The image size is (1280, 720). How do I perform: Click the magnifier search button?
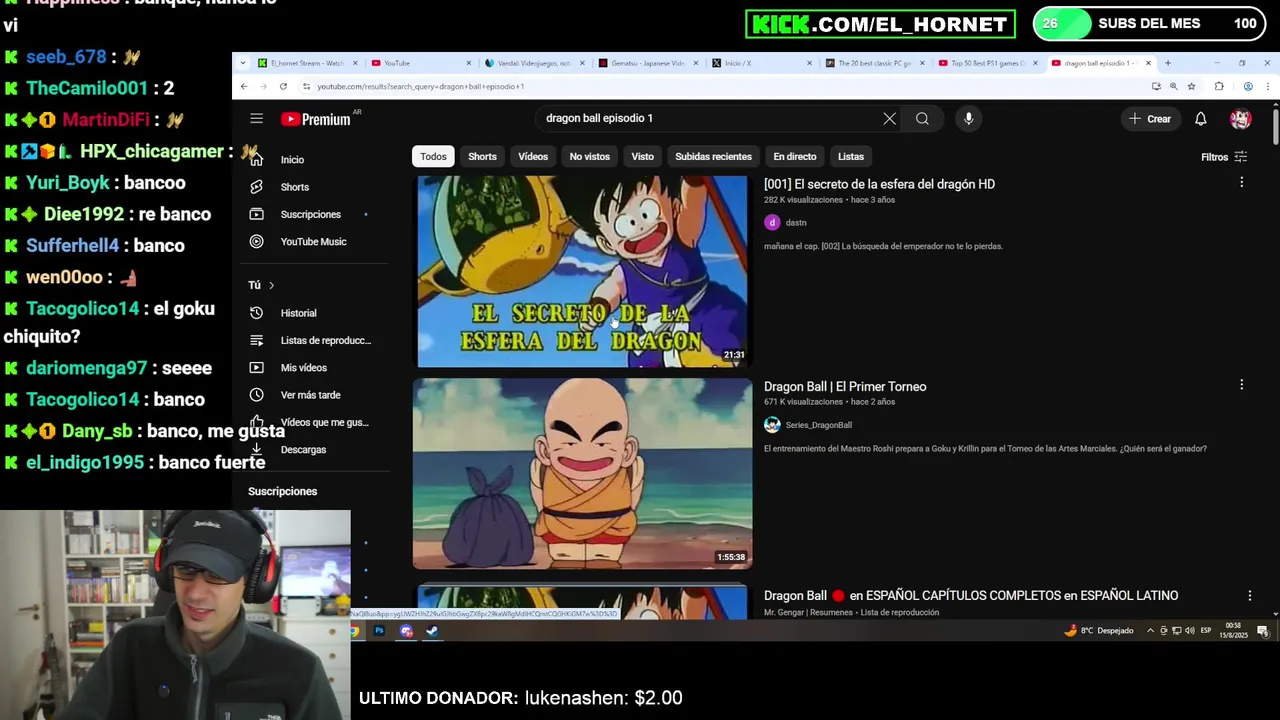[922, 119]
